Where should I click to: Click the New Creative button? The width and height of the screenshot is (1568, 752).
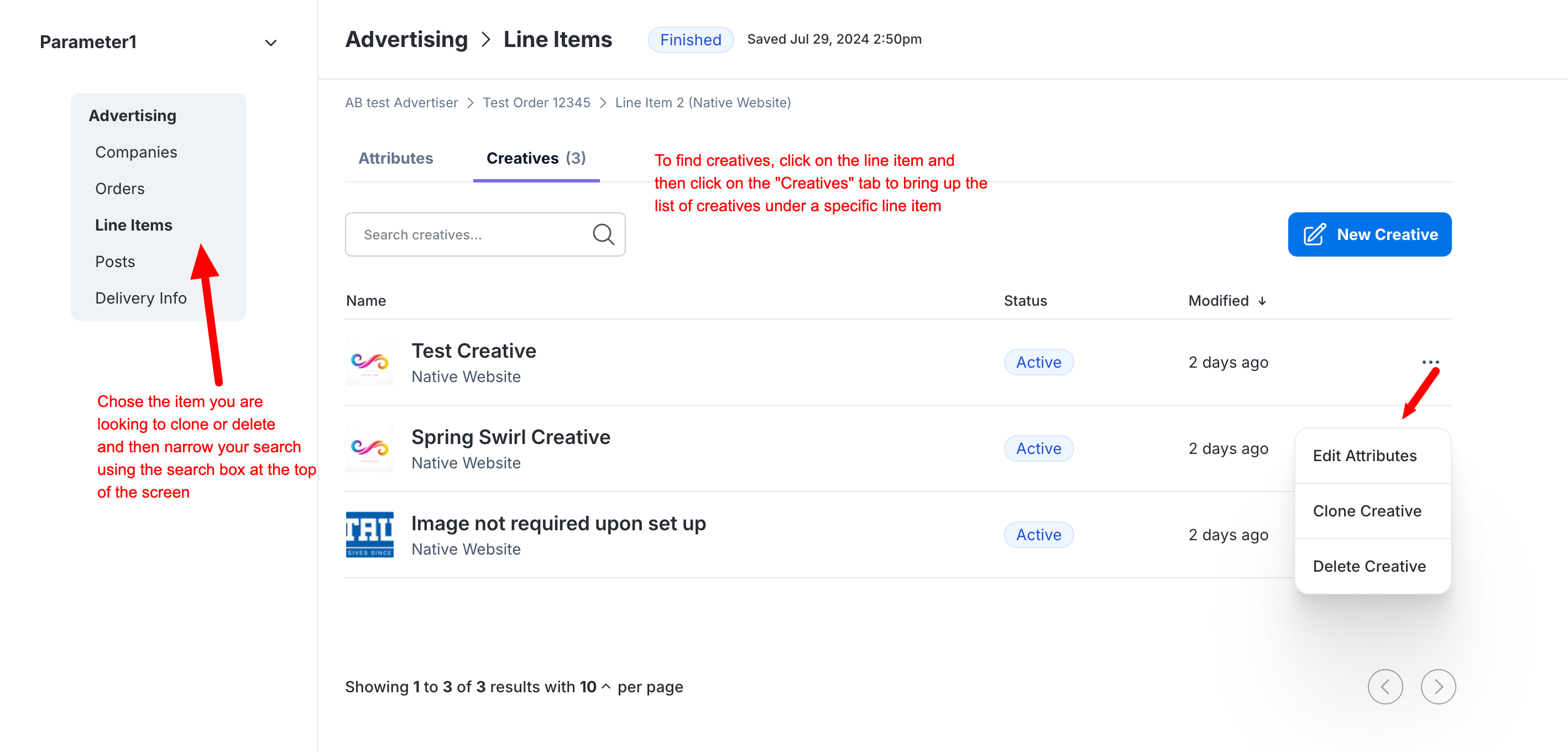point(1369,234)
